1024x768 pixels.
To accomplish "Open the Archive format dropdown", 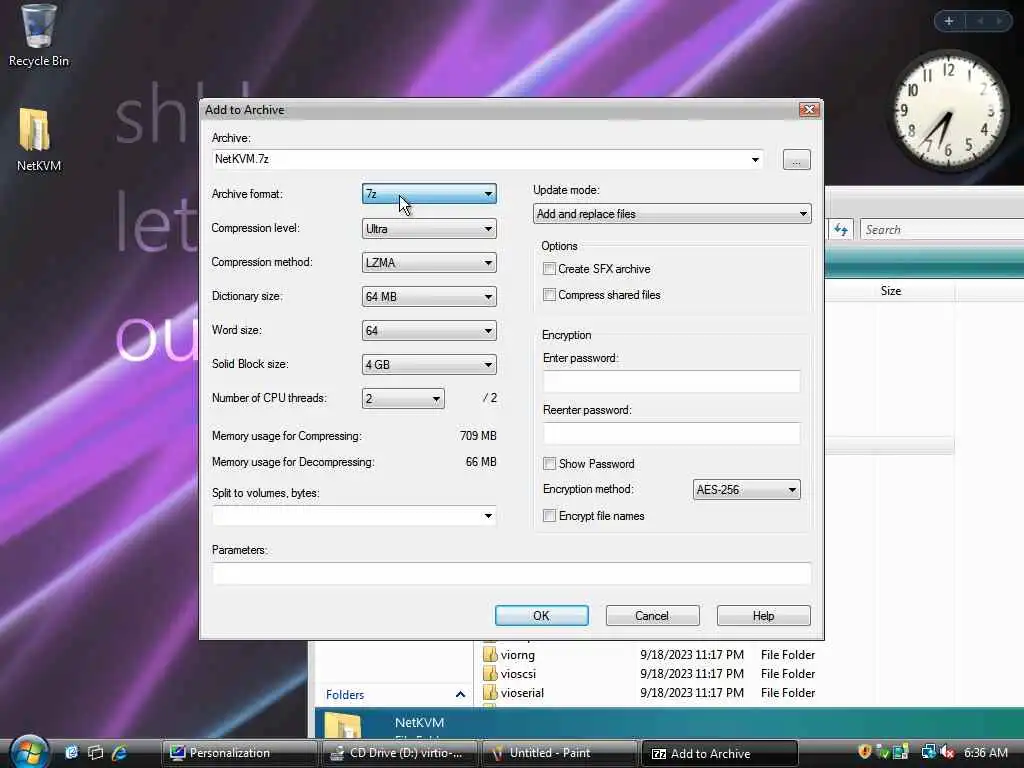I will coord(429,194).
